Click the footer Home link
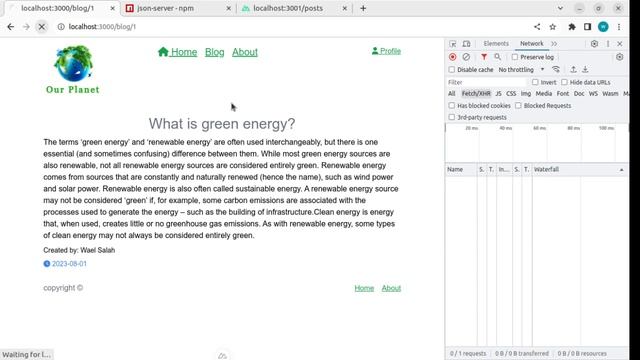Viewport: 640px width, 360px height. 364,288
